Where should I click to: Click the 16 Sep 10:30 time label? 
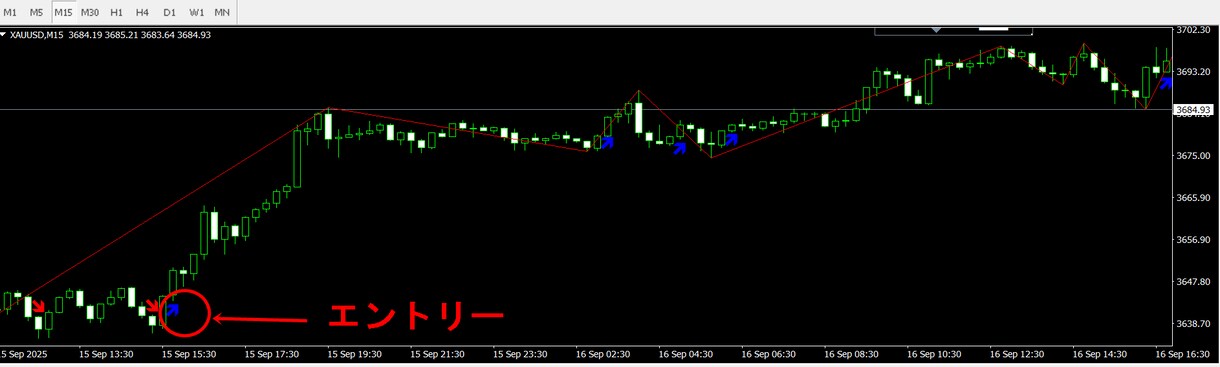click(935, 354)
